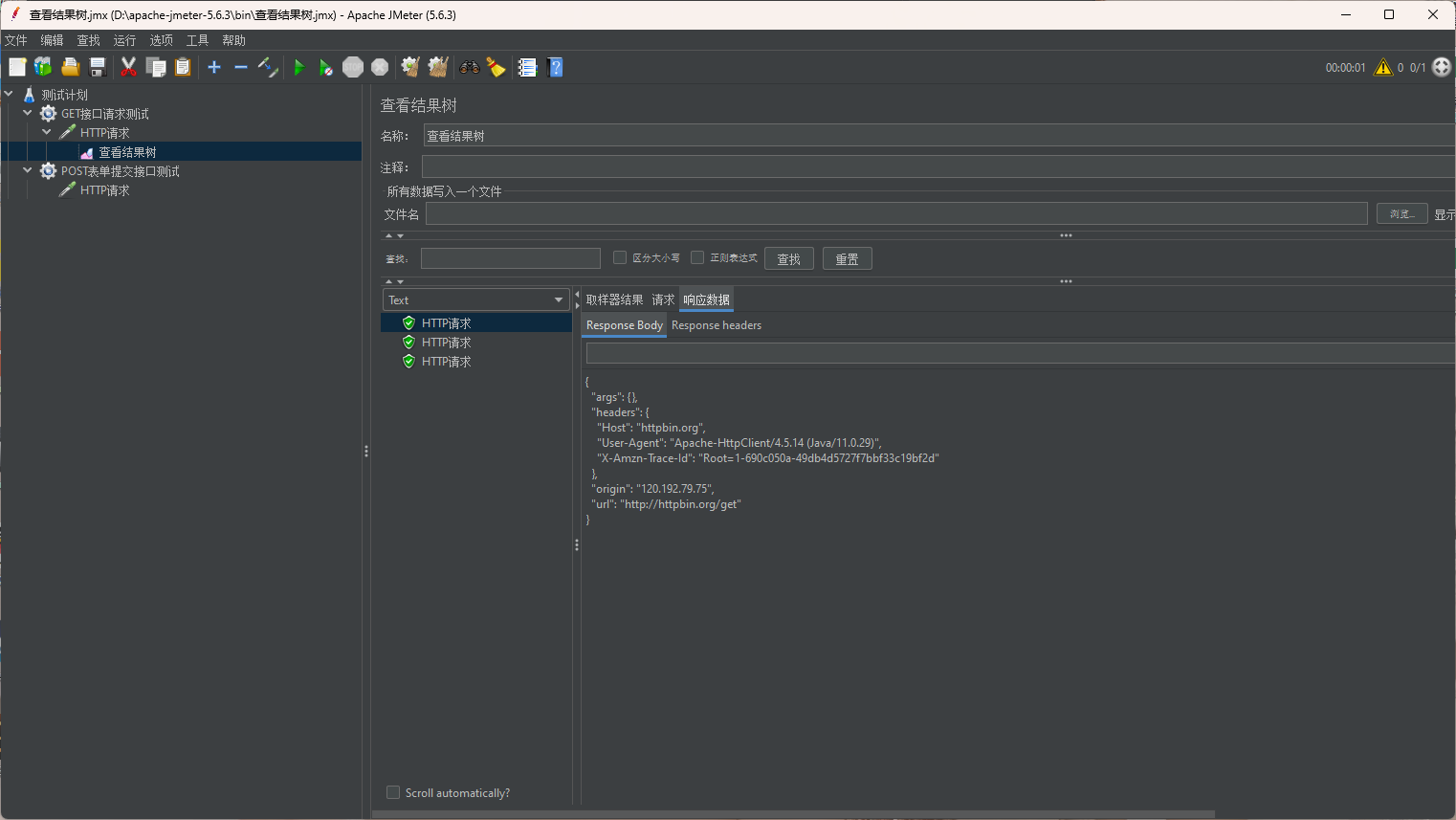Clear current results with single broom
Image resolution: width=1456 pixels, height=820 pixels.
point(410,67)
